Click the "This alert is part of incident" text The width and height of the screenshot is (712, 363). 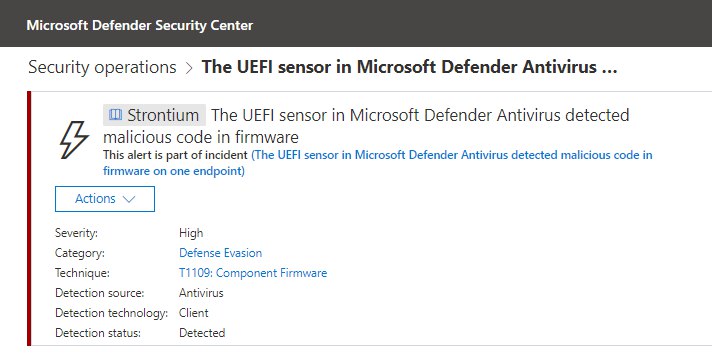coord(175,155)
